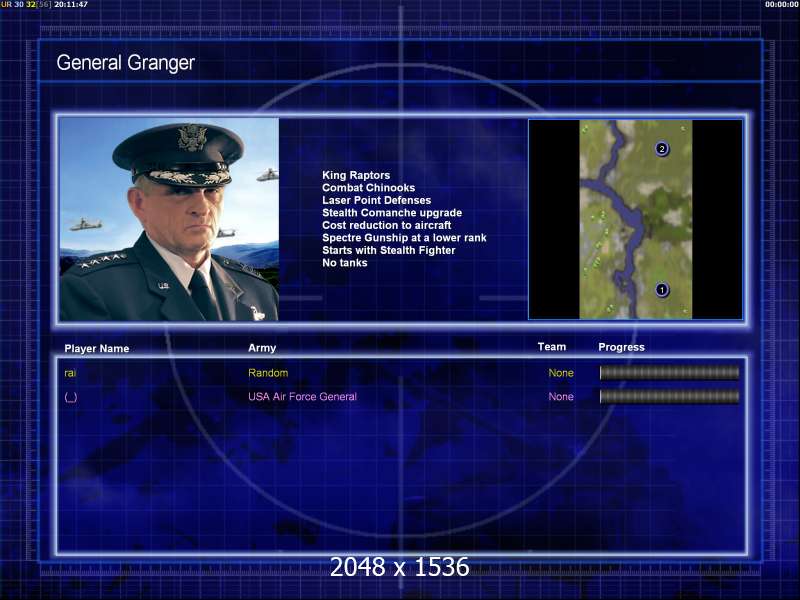Image resolution: width=800 pixels, height=600 pixels.
Task: Click the 'USA Air Force General' entry
Action: pyautogui.click(x=302, y=396)
